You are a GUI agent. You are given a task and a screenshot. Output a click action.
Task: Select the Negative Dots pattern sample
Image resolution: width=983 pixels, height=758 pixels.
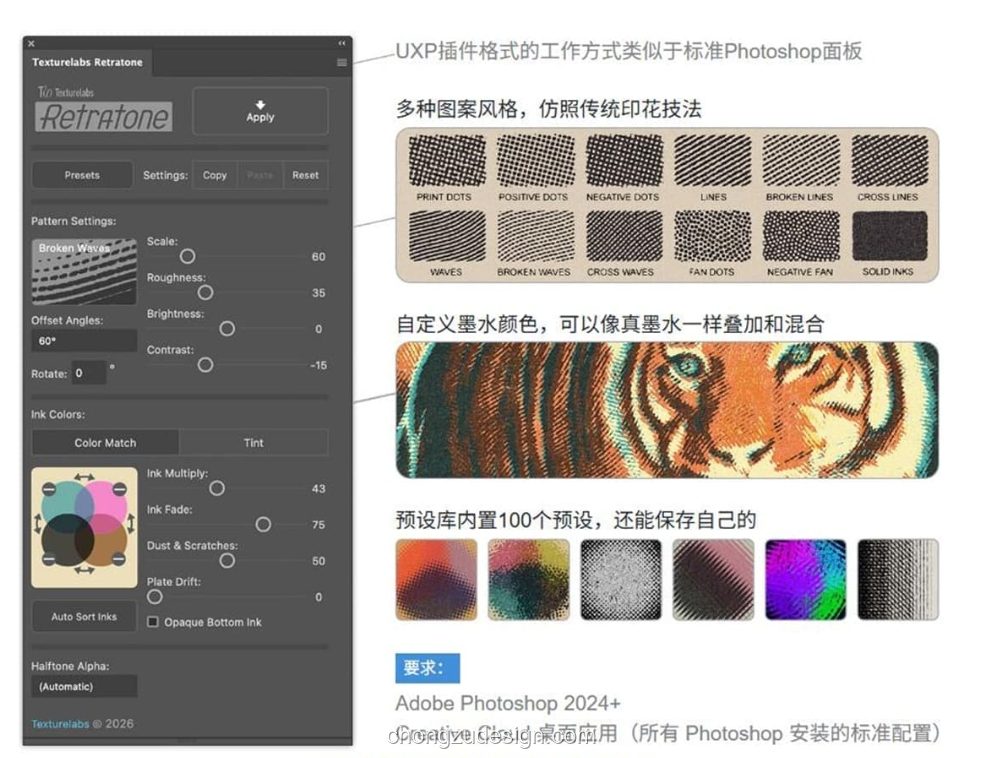pos(624,161)
